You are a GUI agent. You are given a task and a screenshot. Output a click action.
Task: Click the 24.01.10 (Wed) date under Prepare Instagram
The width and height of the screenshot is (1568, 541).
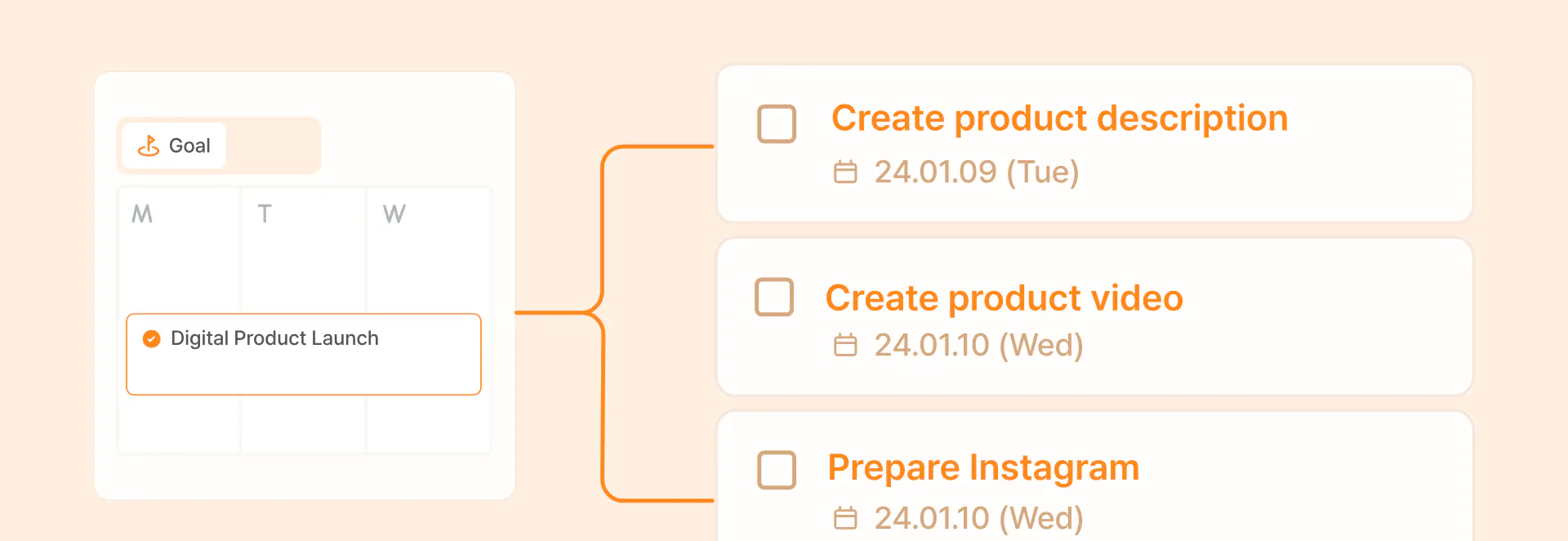pos(978,518)
